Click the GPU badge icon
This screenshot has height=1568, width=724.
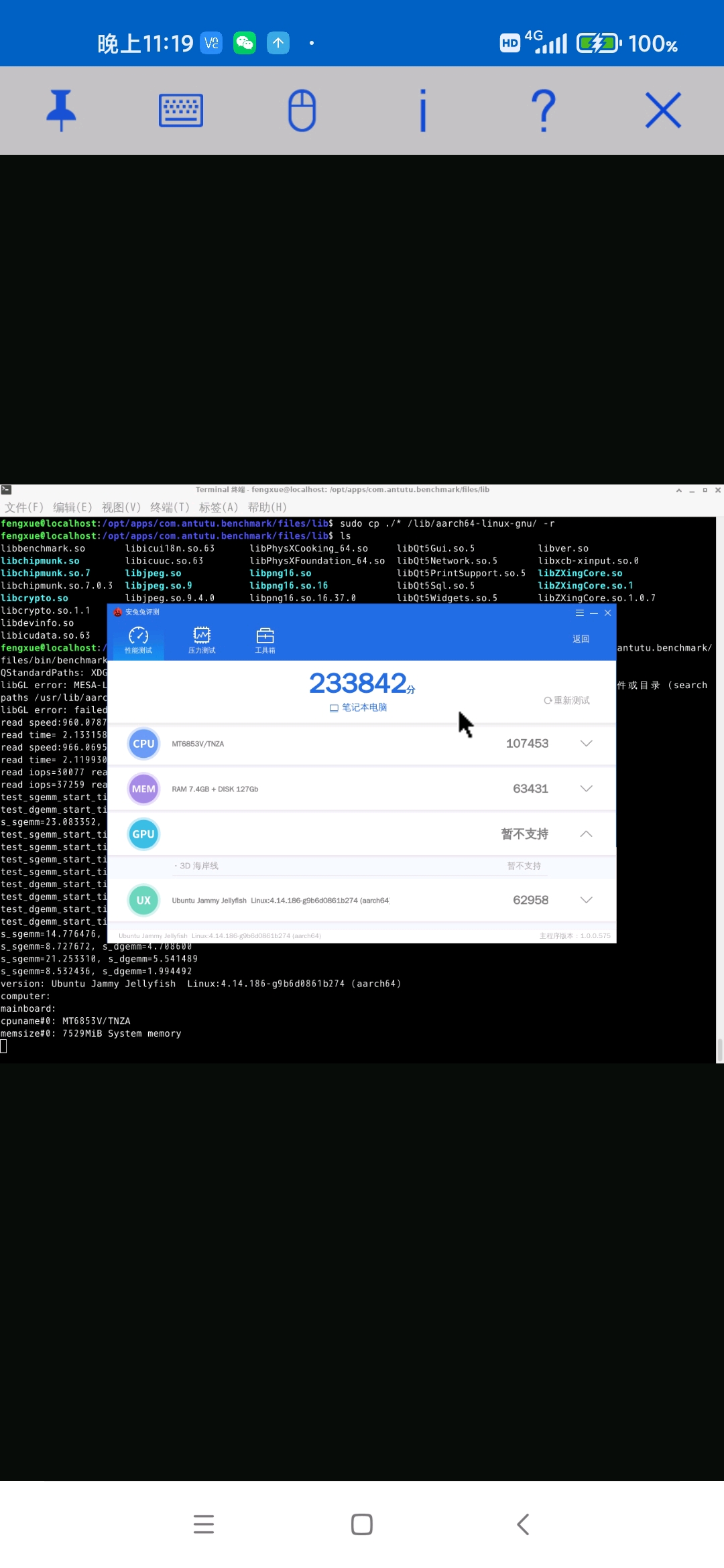click(143, 834)
